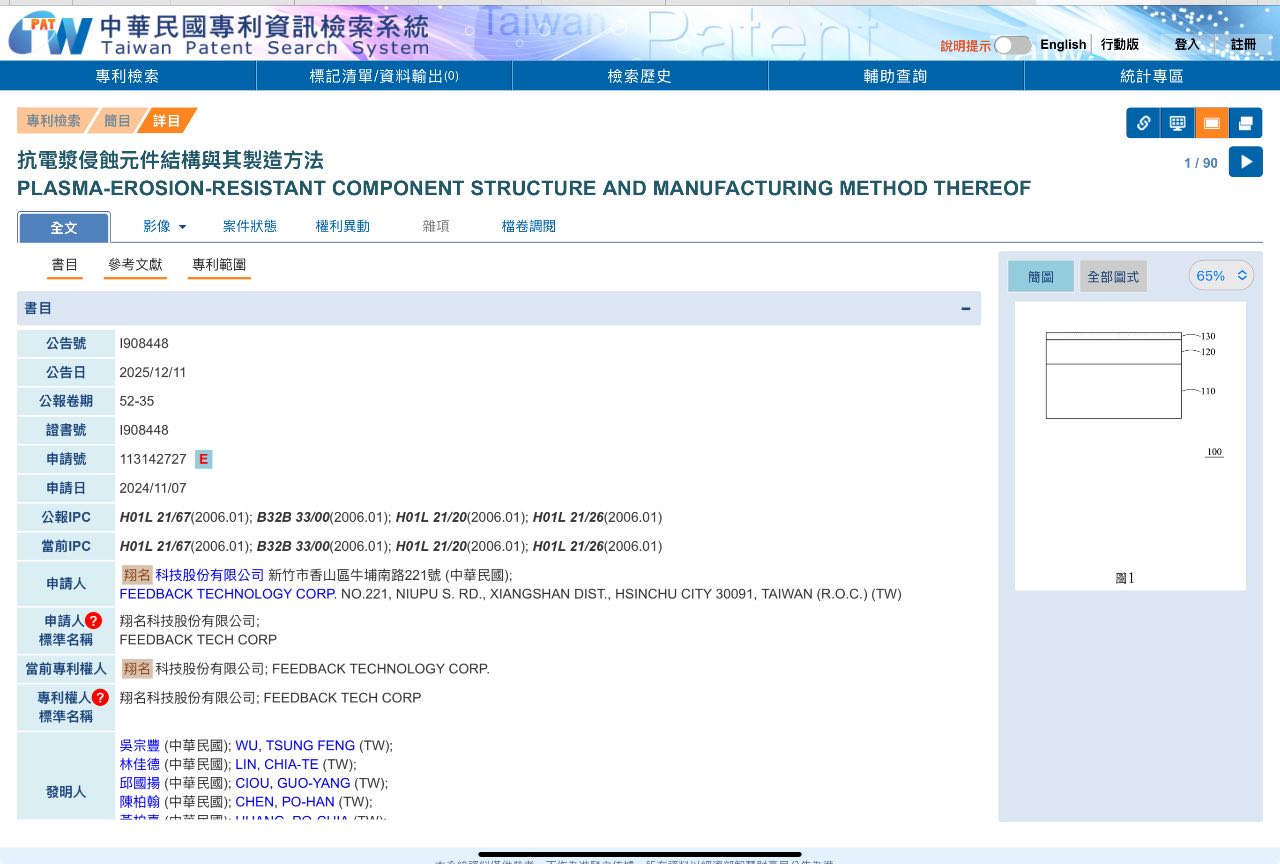Switch site language to English

tap(1063, 44)
